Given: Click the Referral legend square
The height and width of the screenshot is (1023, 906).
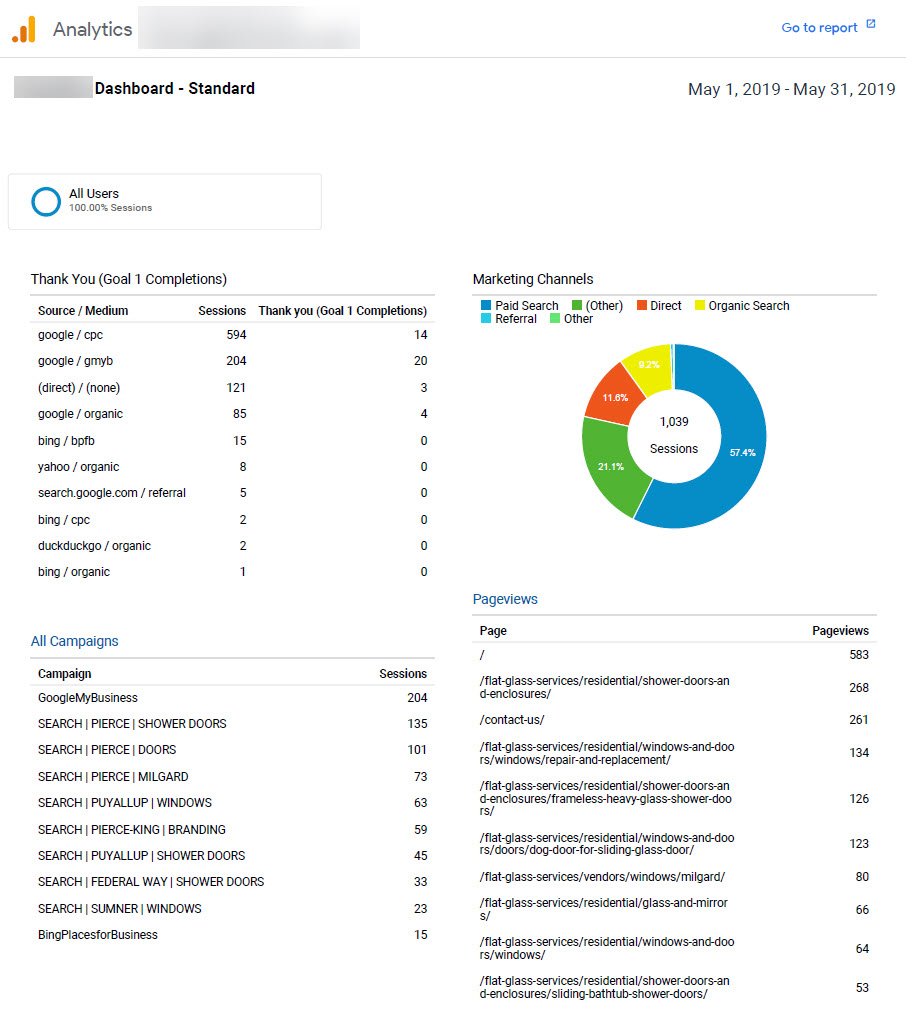Looking at the screenshot, I should coord(486,319).
